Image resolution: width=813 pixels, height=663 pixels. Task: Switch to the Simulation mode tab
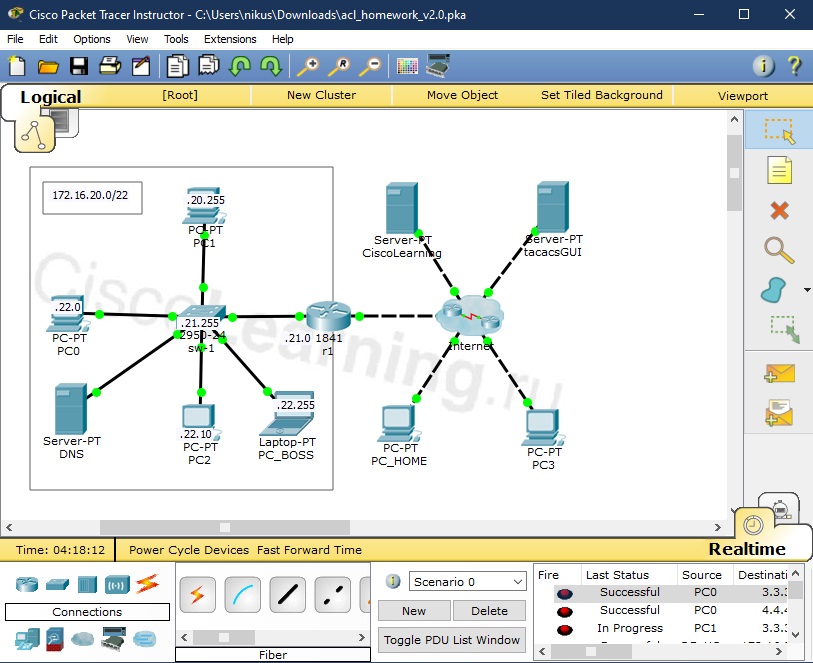pos(781,508)
